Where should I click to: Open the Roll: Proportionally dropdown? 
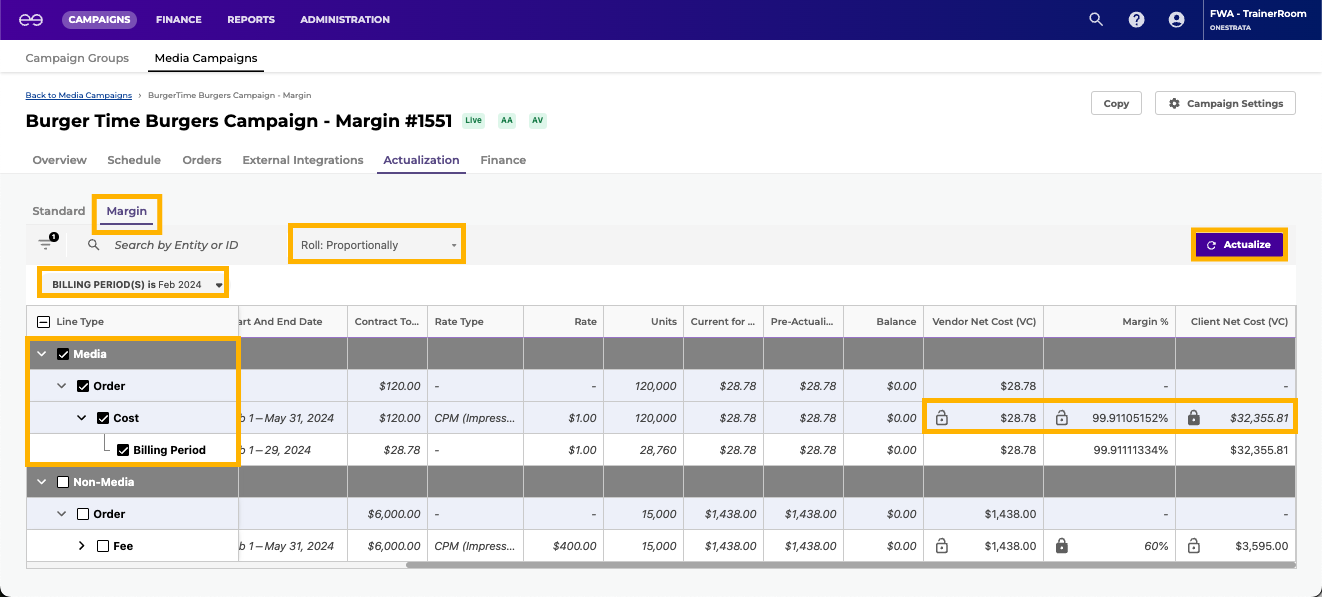(377, 245)
